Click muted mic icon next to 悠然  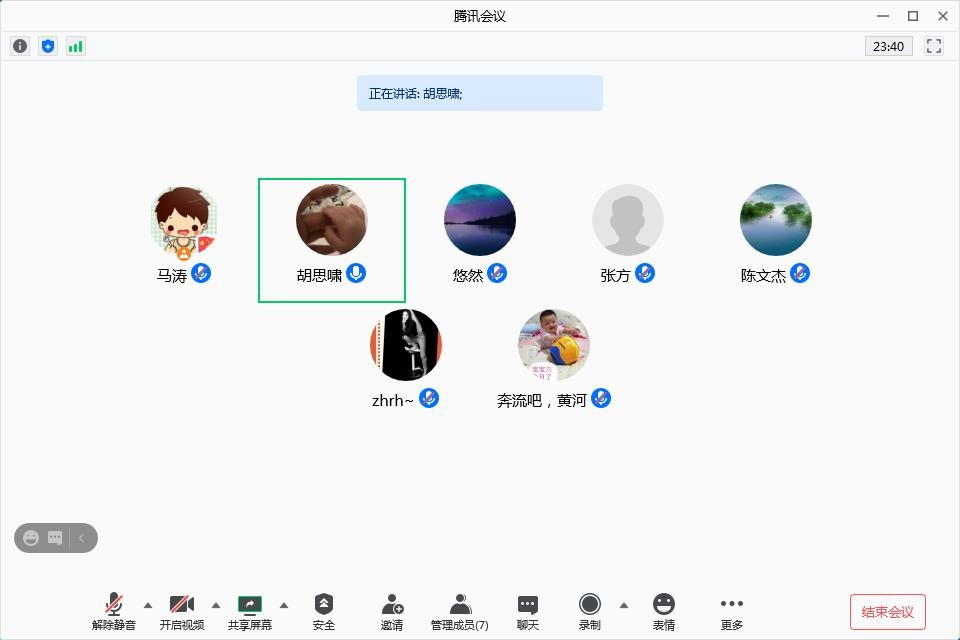pos(497,273)
